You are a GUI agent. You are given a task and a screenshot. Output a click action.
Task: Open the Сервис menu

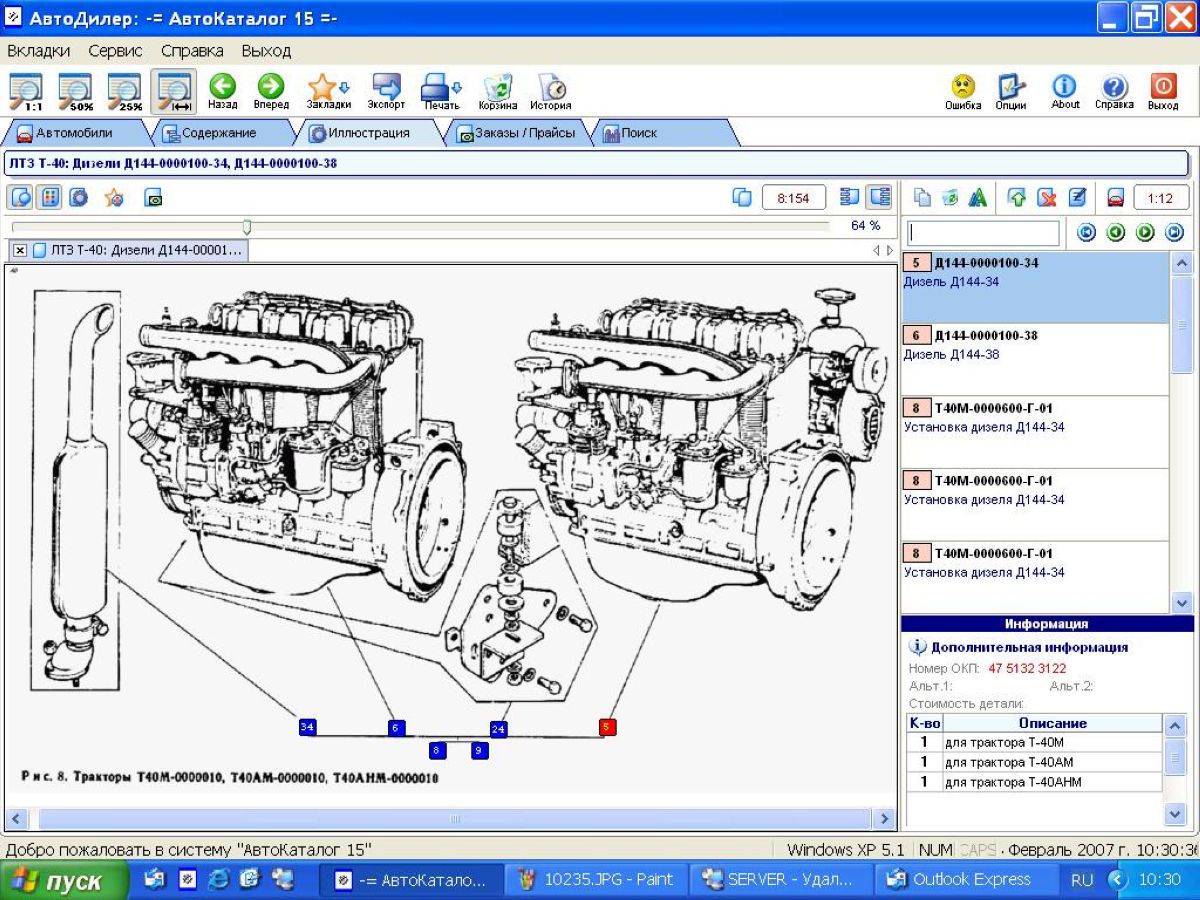pyautogui.click(x=115, y=50)
